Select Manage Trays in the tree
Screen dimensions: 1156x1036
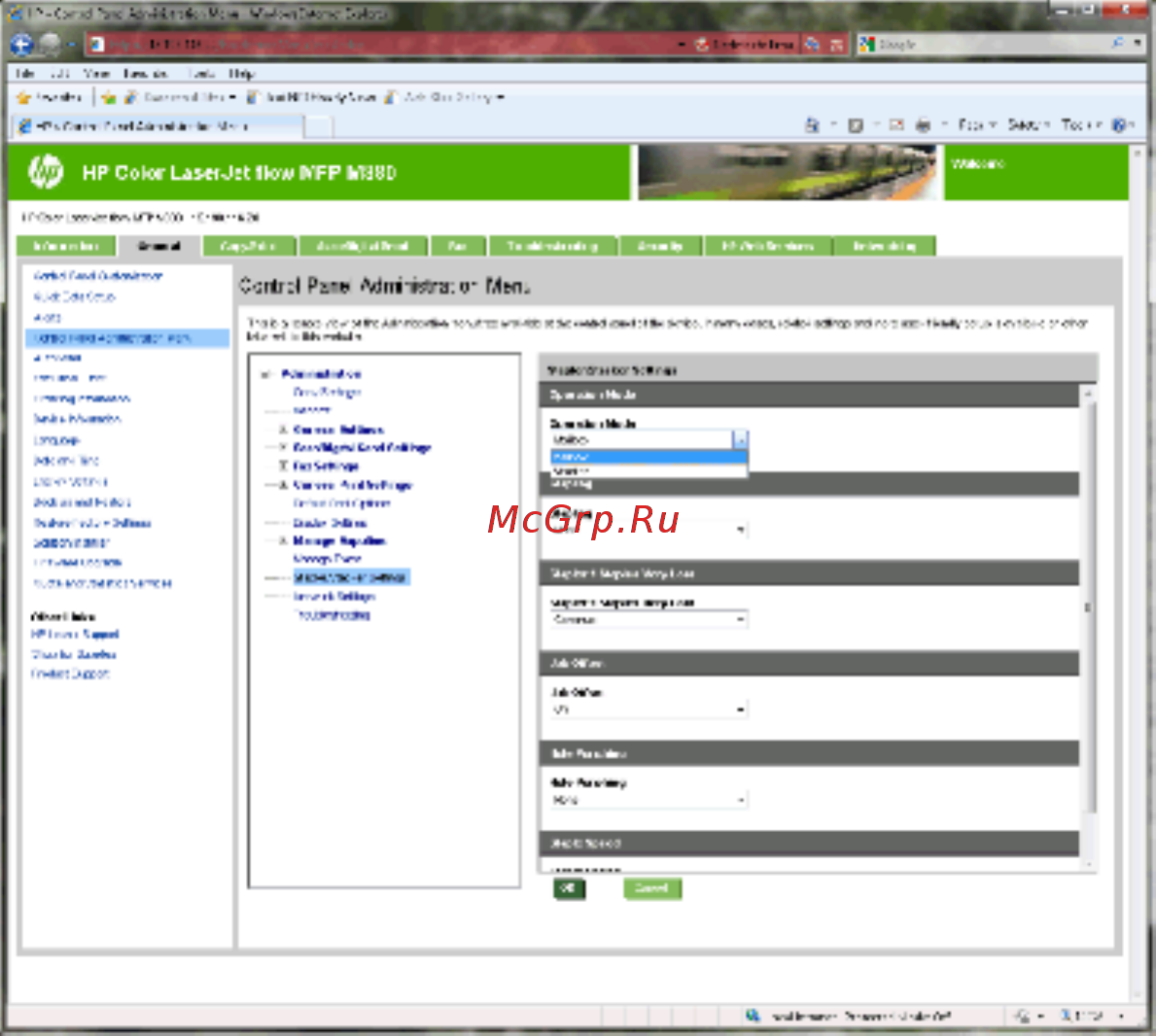327,559
